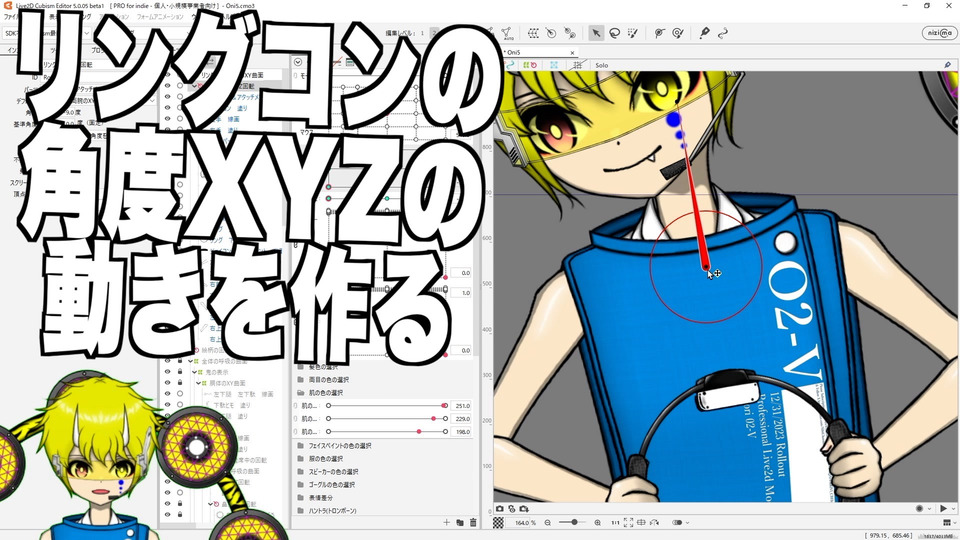Expand the 両目の色の選択 parameter folder

click(x=301, y=380)
